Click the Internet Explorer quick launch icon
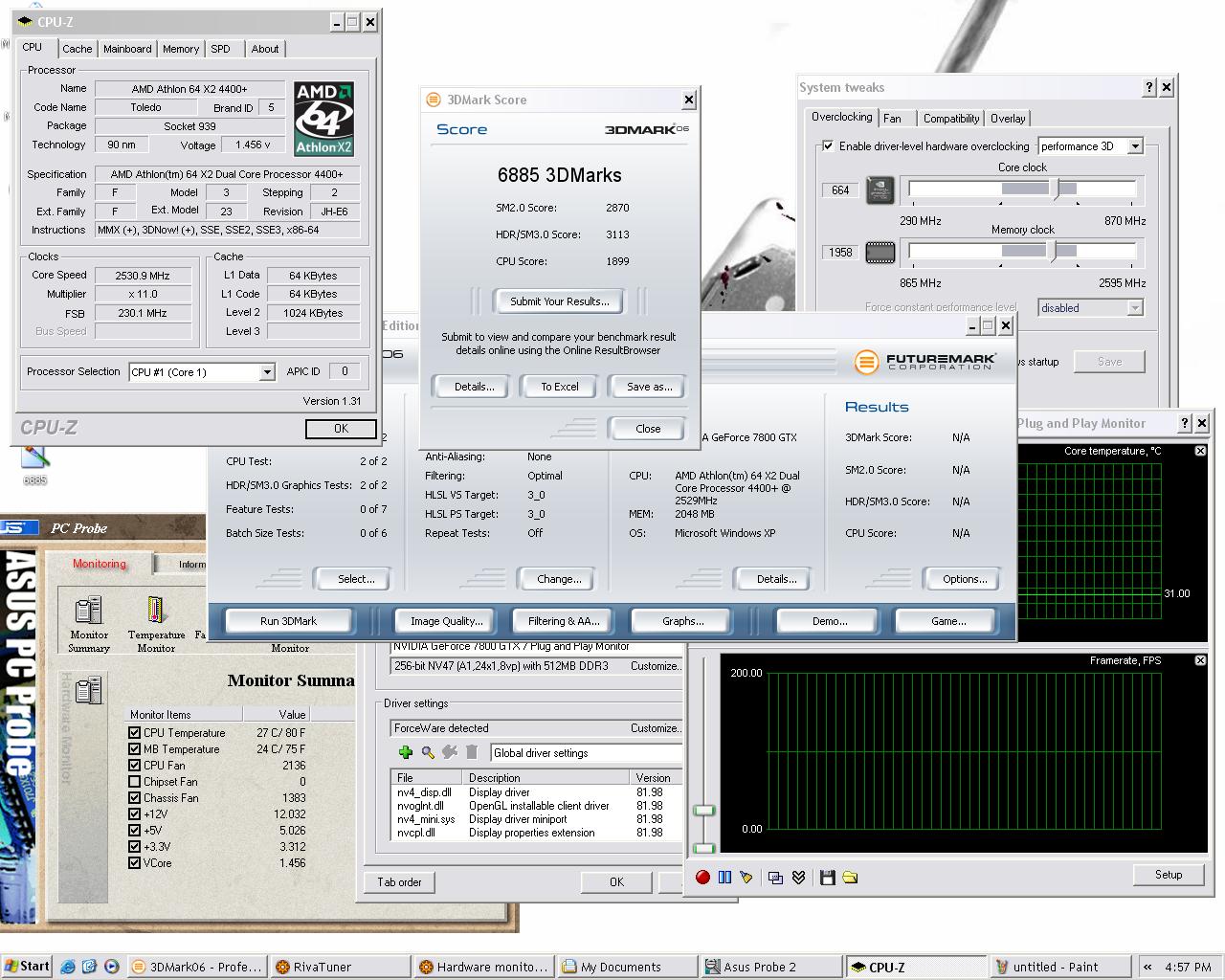This screenshot has width=1225, height=980. tap(68, 967)
